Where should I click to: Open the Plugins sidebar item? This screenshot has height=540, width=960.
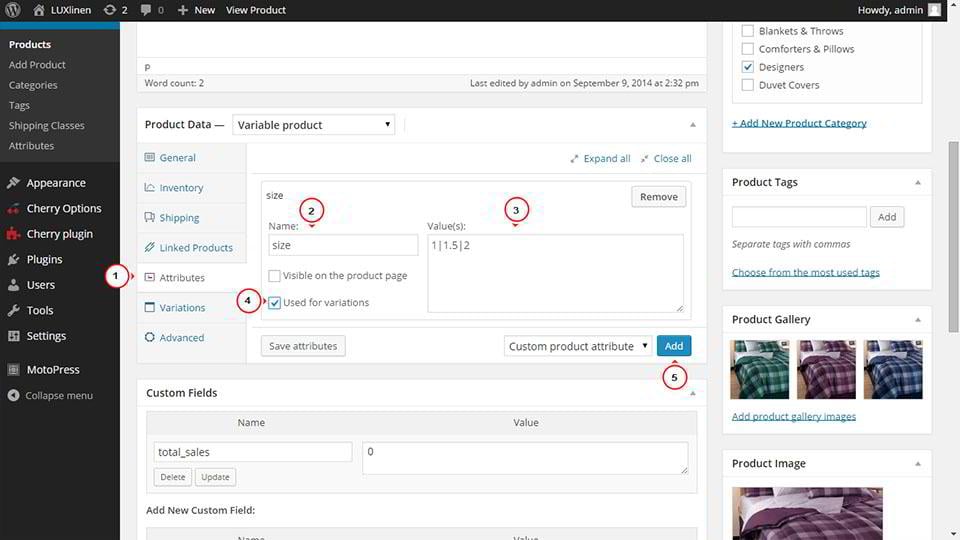pos(44,259)
